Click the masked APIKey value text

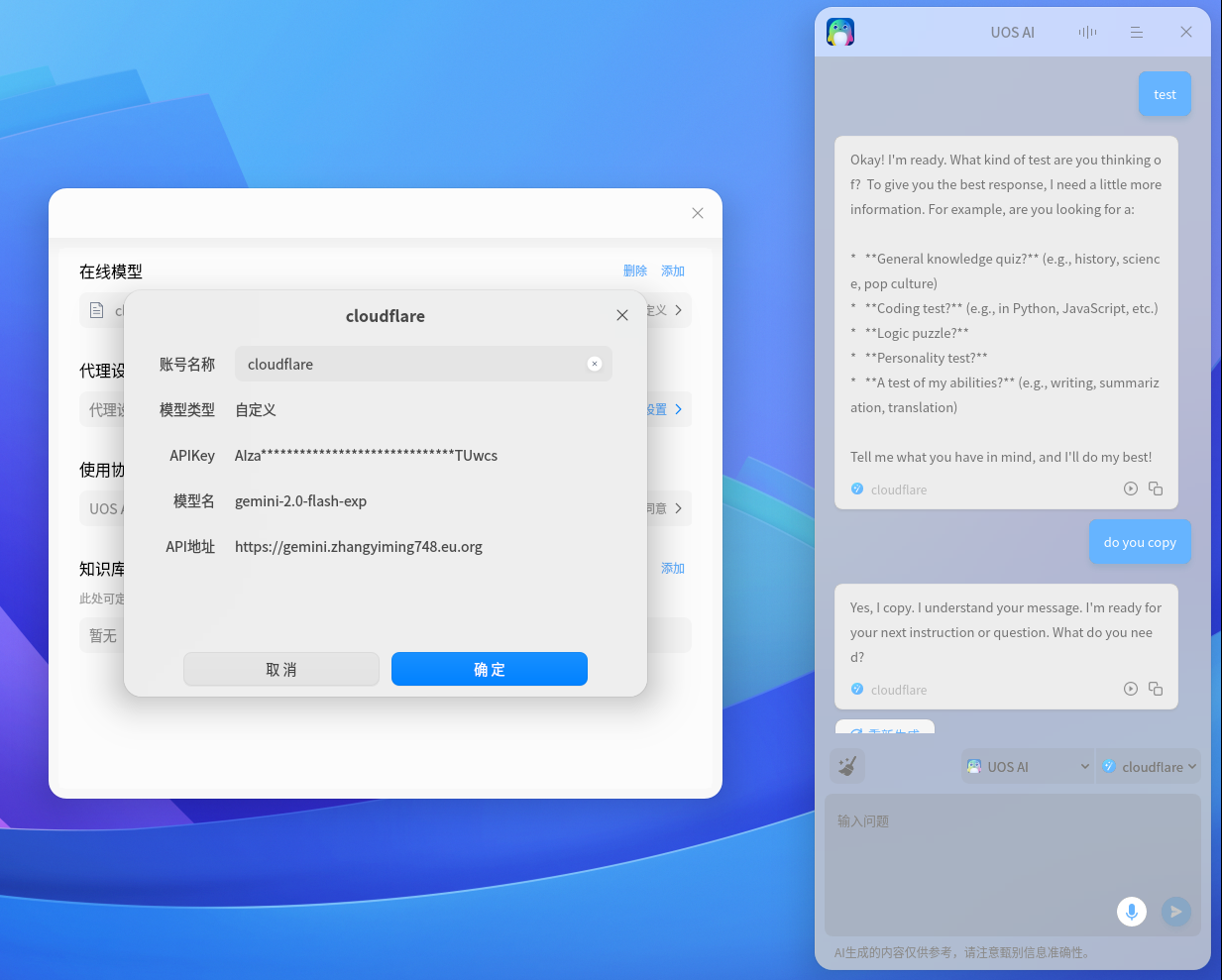coord(366,456)
